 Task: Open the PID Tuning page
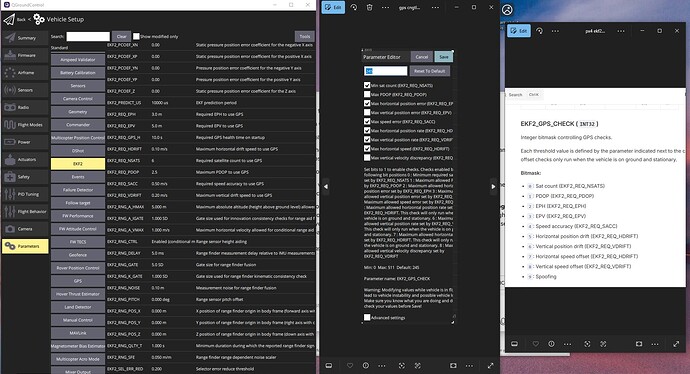tap(25, 194)
